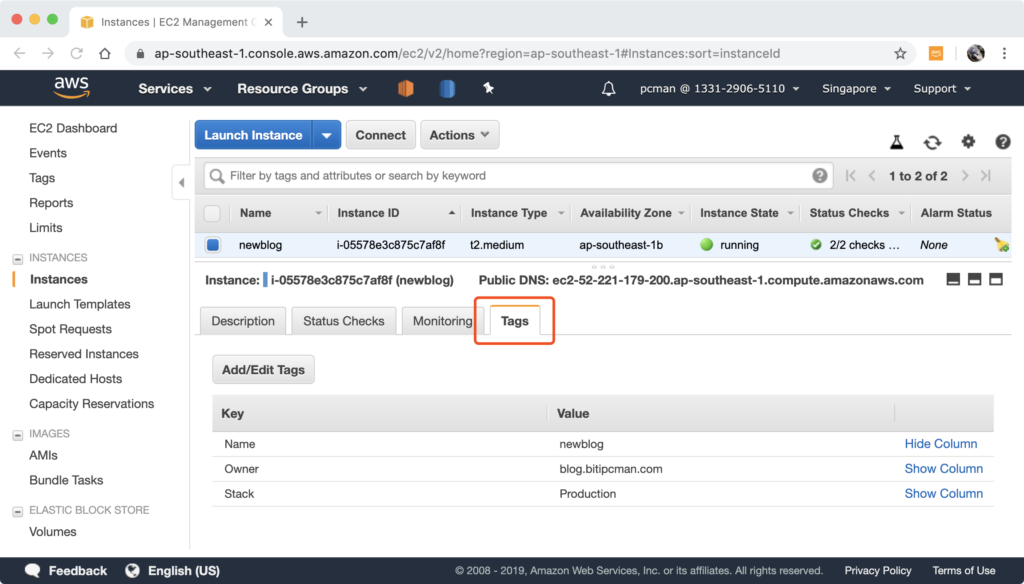Click Hide Column for Name tag
Image resolution: width=1024 pixels, height=584 pixels.
click(940, 444)
